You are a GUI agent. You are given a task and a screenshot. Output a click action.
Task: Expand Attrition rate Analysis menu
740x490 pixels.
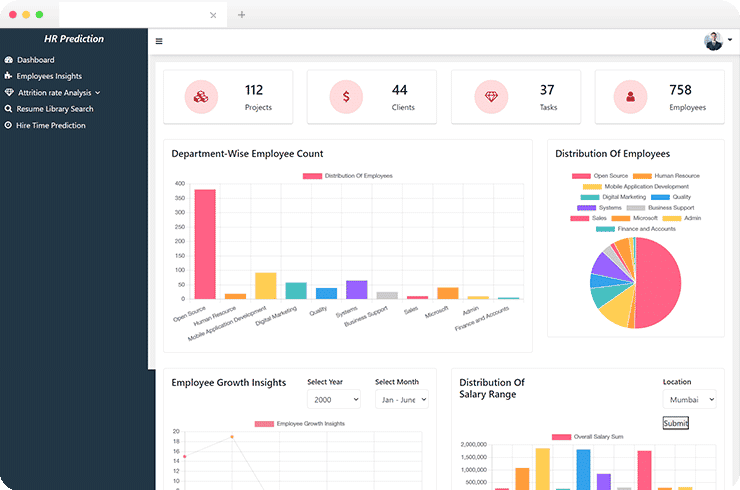(x=59, y=92)
